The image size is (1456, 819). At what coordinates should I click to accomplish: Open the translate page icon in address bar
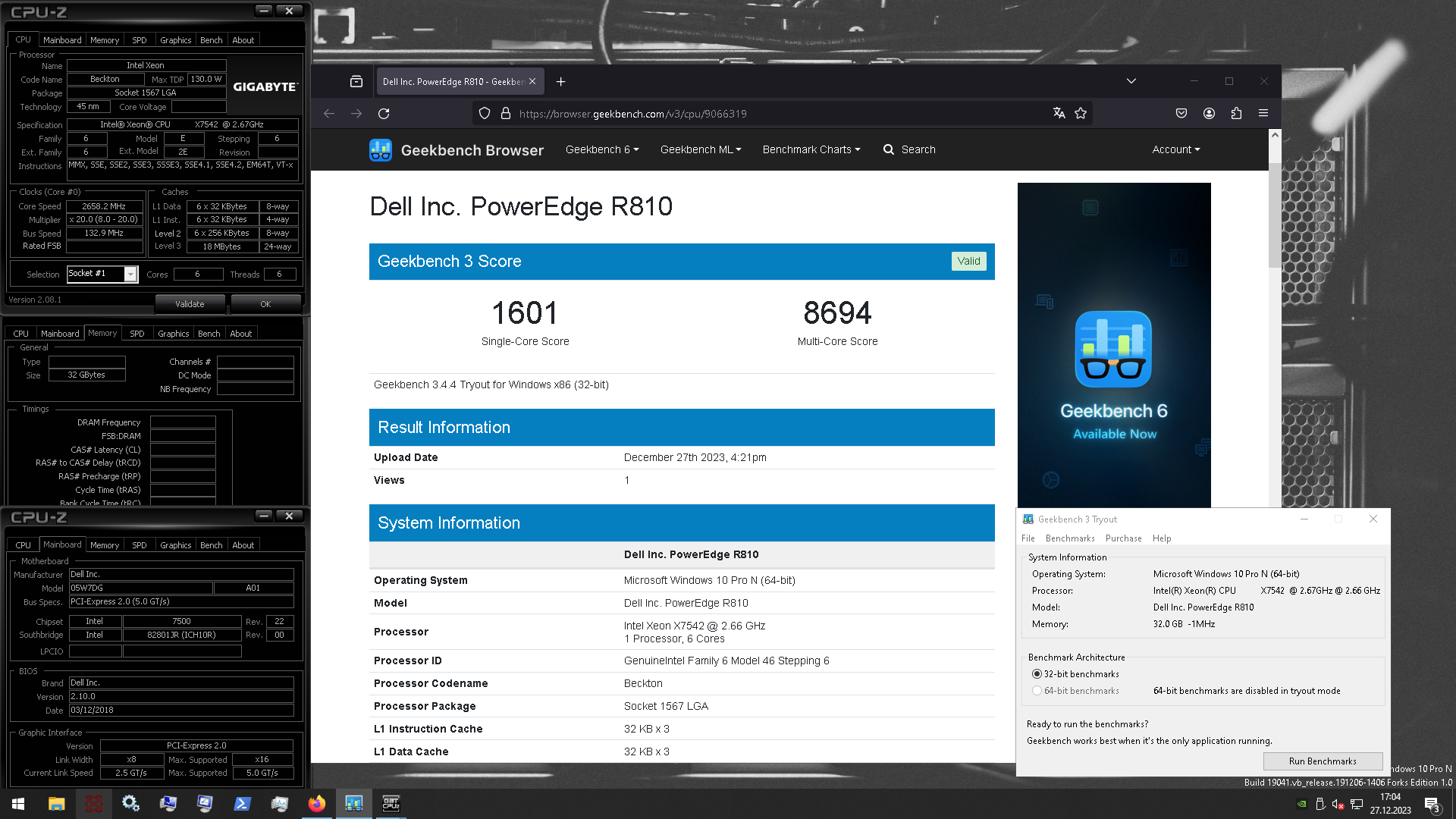click(1059, 114)
